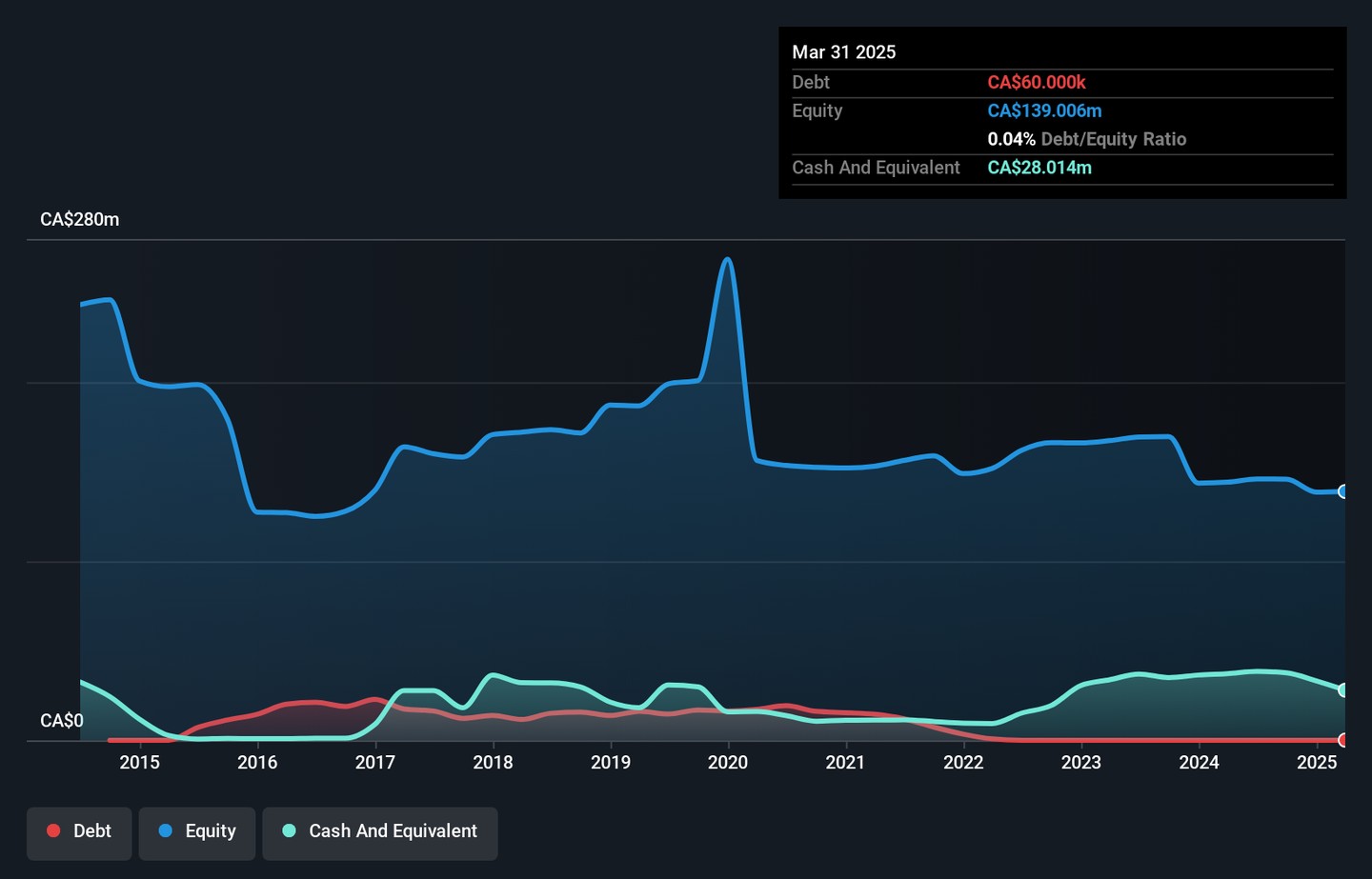Click the Mar 31 2025 tooltip date
The height and width of the screenshot is (879, 1372).
click(x=844, y=52)
